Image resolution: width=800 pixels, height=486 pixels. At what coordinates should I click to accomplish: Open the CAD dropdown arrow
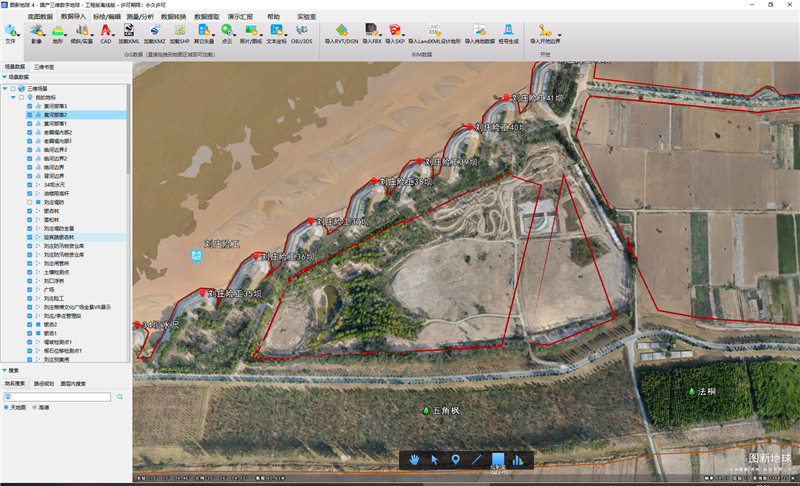click(x=114, y=35)
